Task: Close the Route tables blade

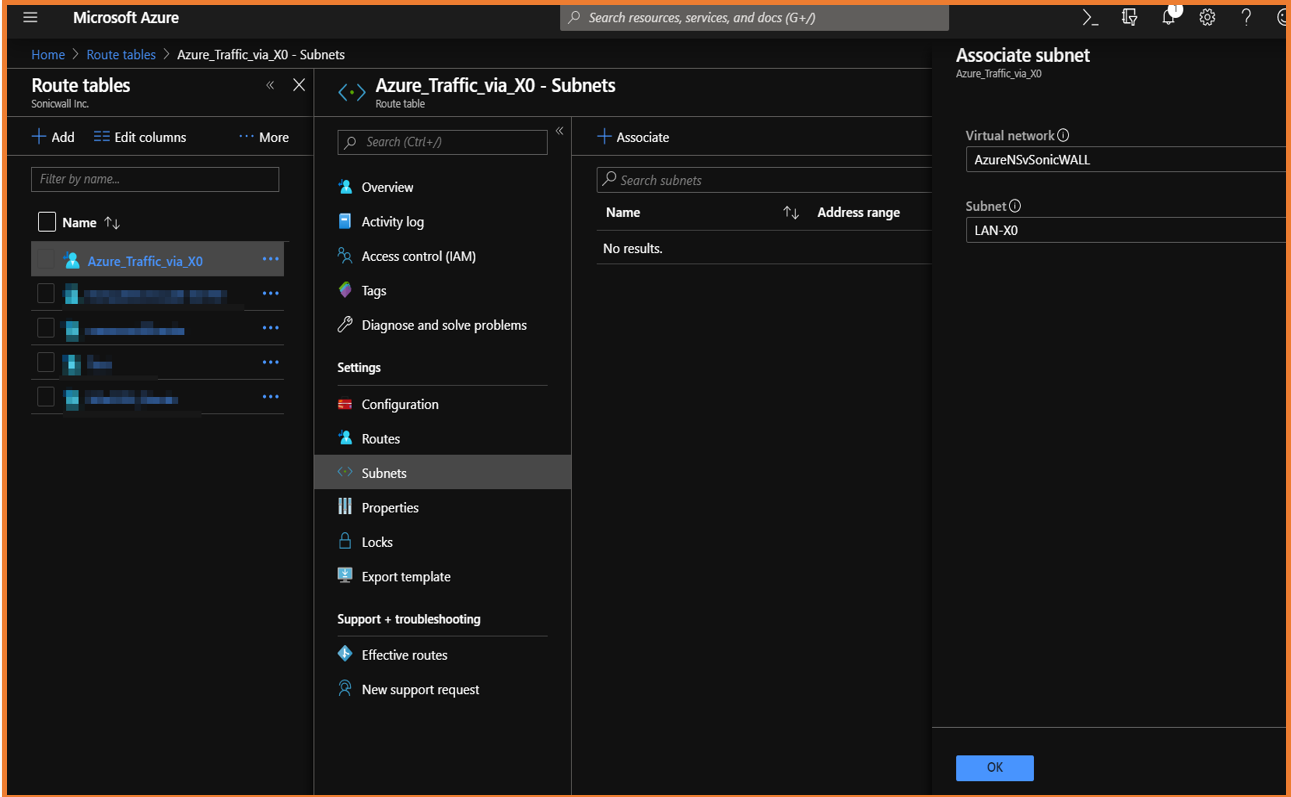Action: tap(299, 85)
